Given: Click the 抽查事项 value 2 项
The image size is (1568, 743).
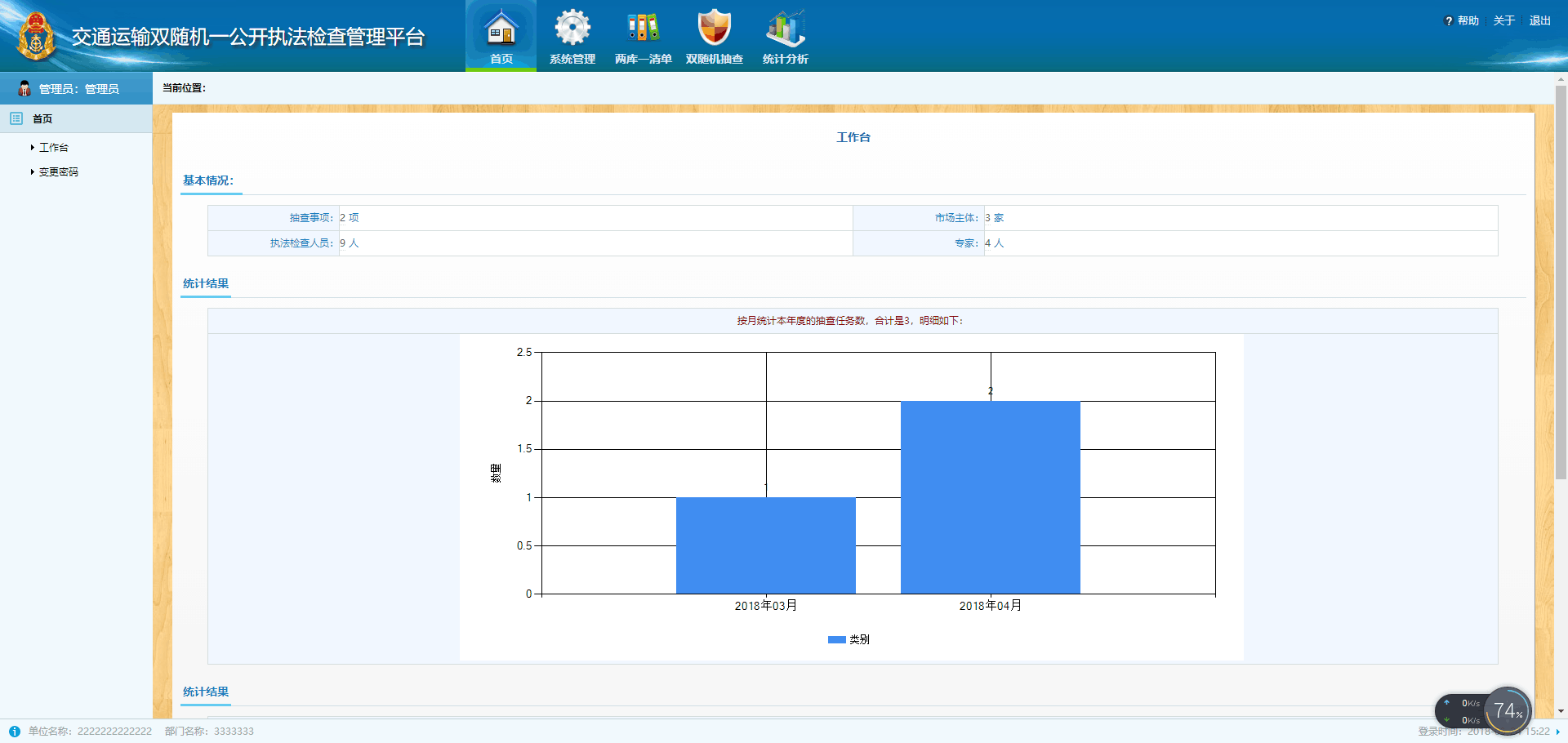Looking at the screenshot, I should point(350,218).
